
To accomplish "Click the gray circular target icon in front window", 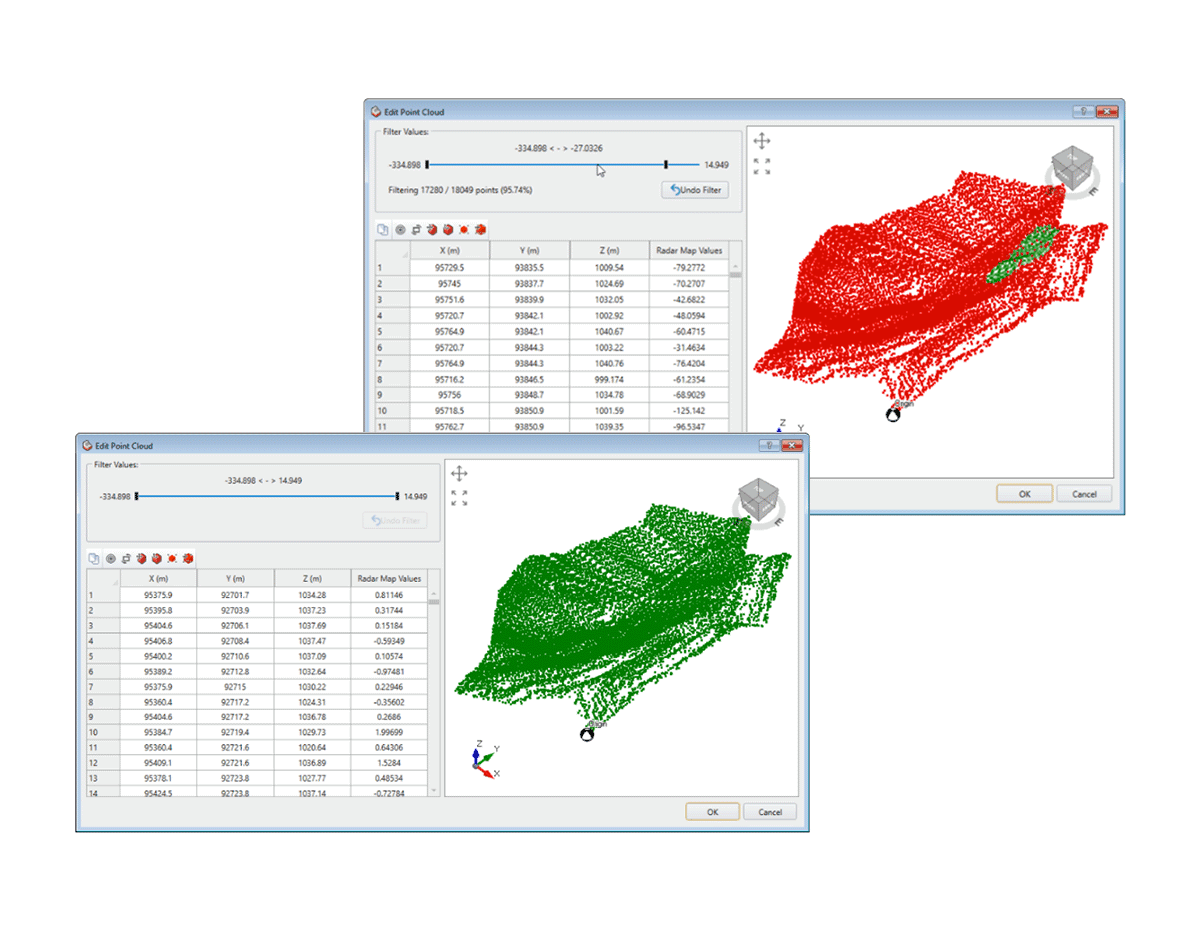I will point(111,558).
